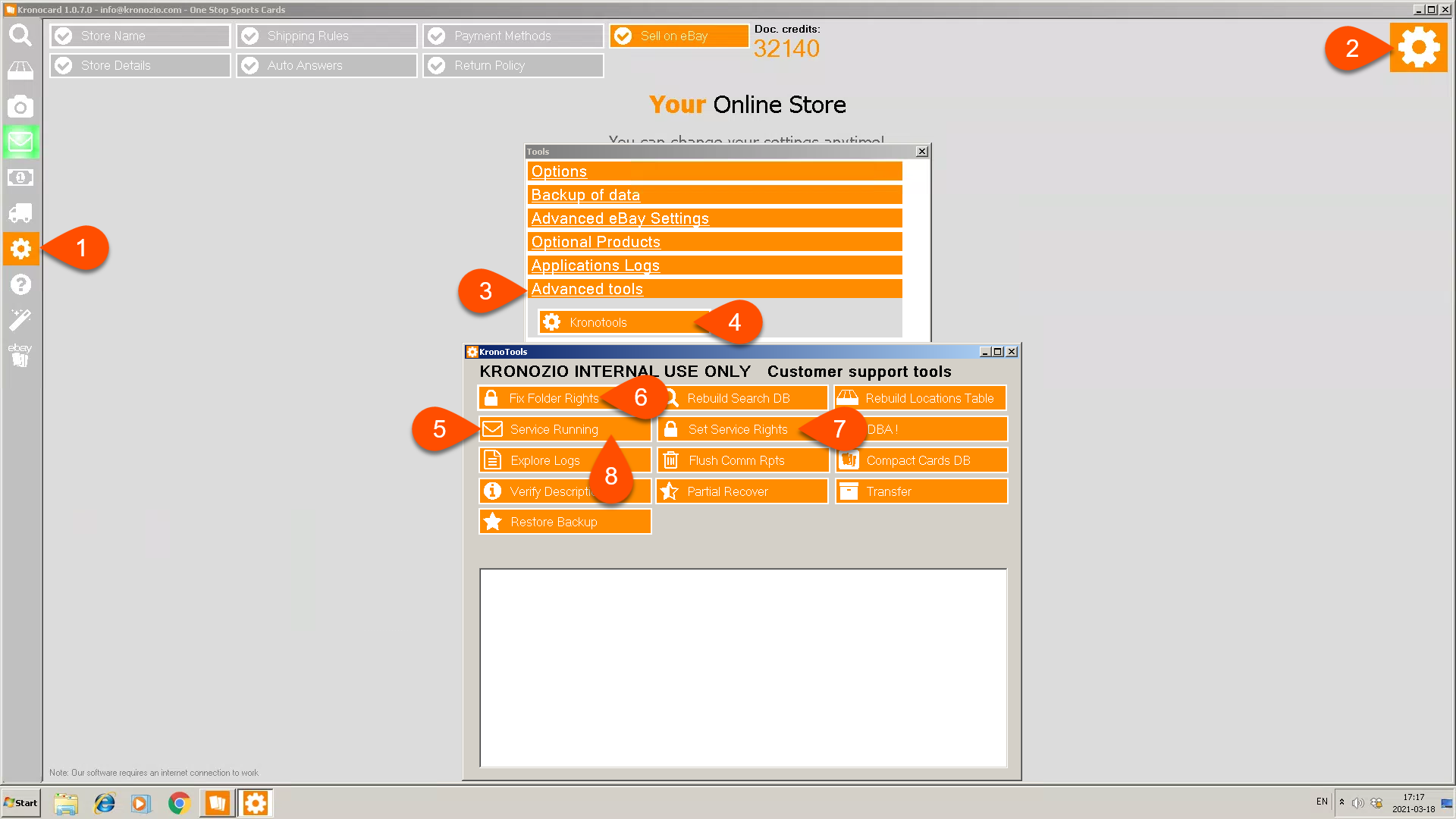Launch Internet Explorer from the taskbar
The image size is (1456, 819).
point(104,803)
